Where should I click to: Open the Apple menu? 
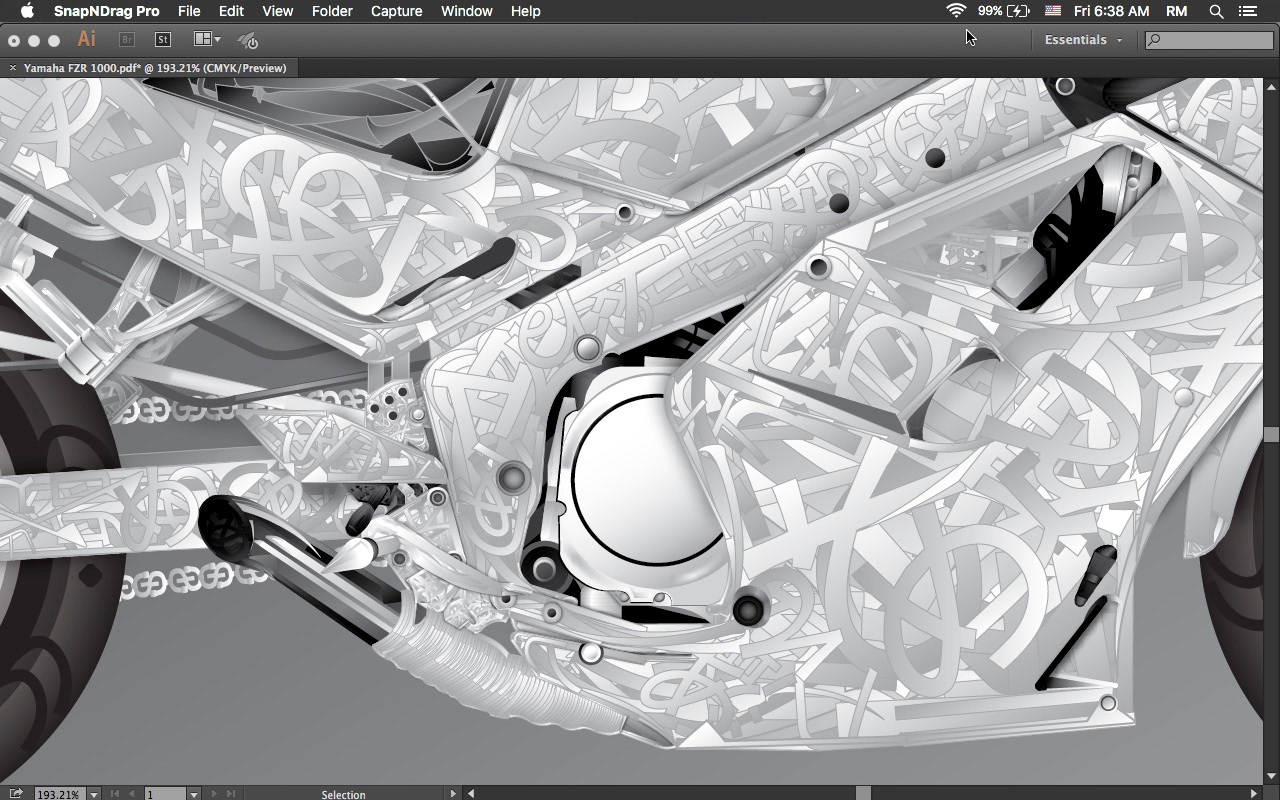27,11
